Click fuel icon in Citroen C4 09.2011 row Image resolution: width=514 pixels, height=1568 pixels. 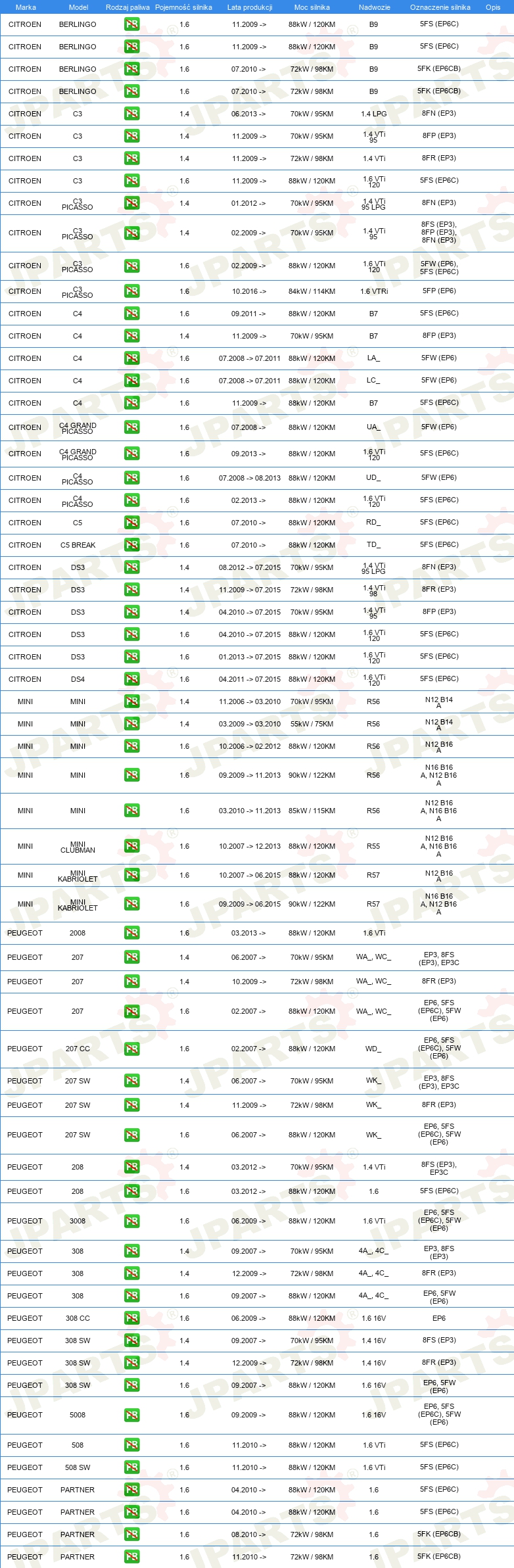[x=131, y=314]
